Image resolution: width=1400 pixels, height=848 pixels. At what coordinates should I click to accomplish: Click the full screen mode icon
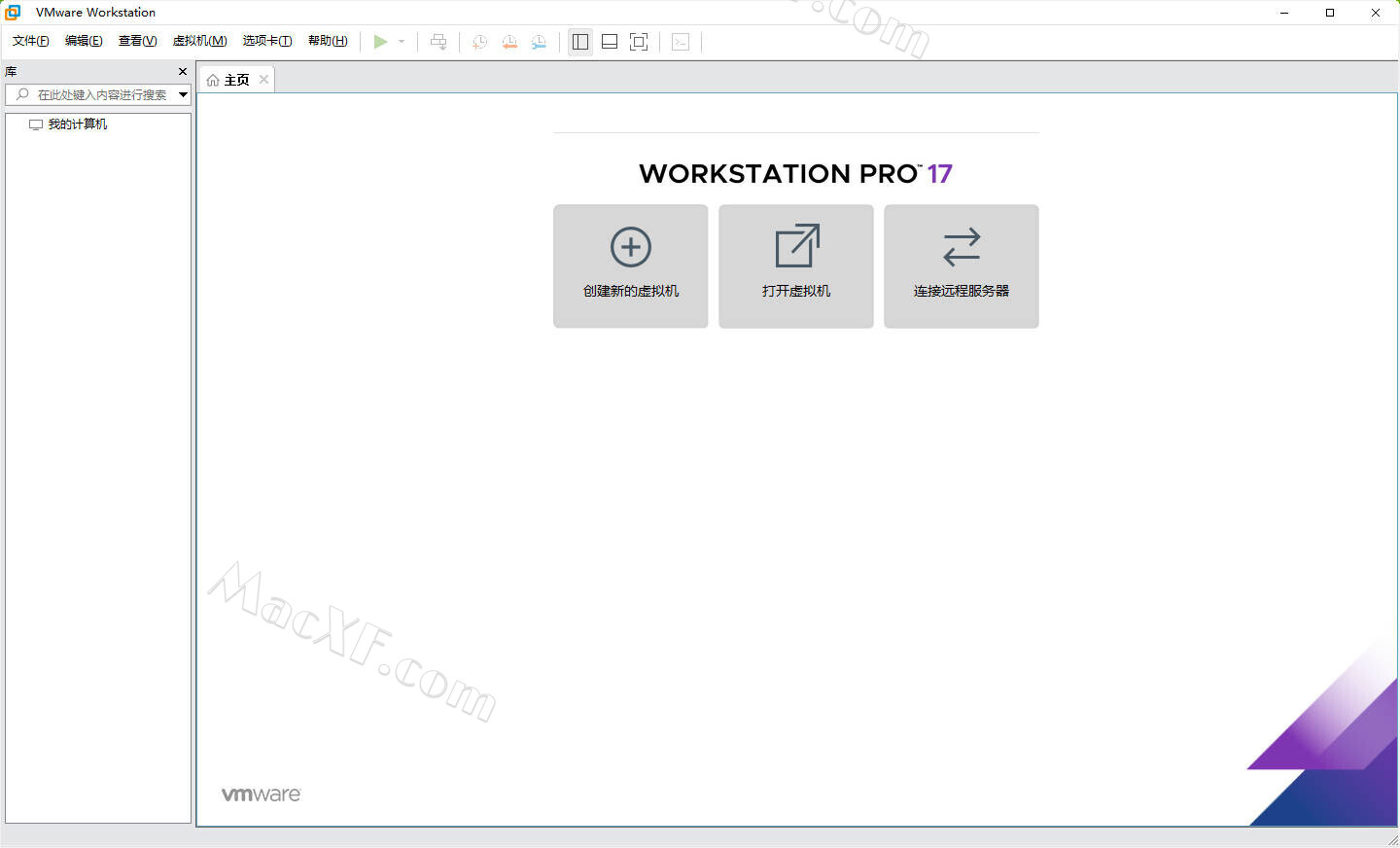(x=639, y=42)
